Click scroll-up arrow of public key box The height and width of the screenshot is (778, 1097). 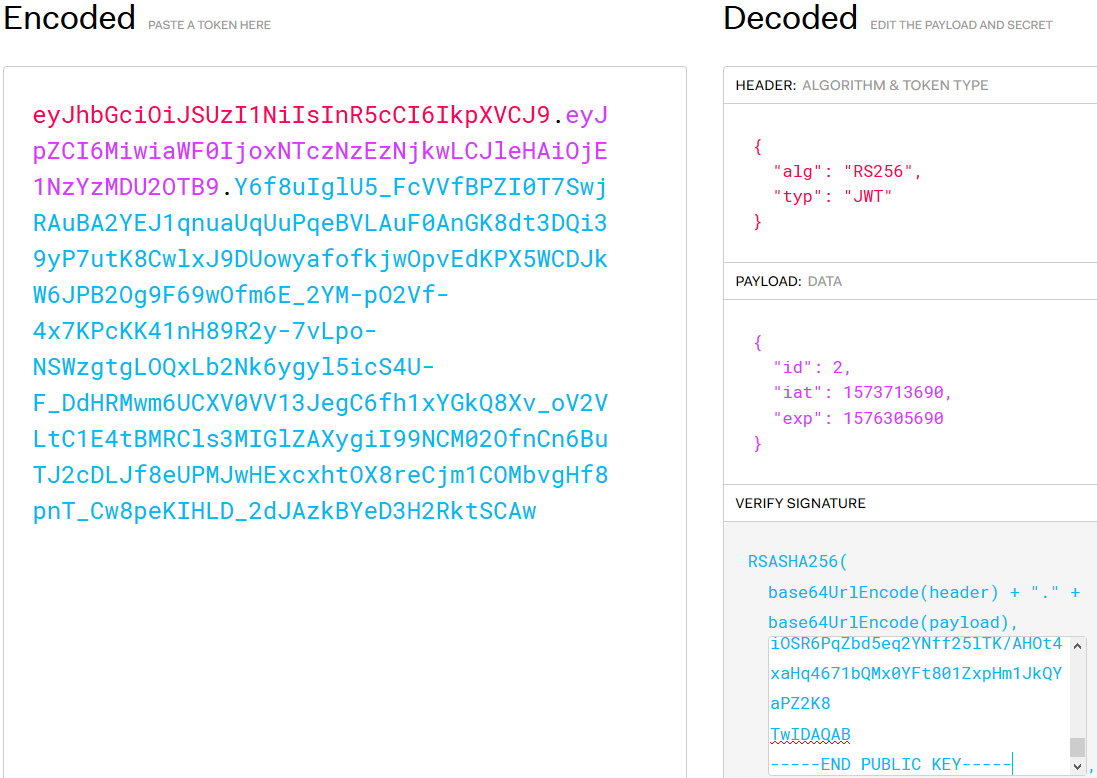click(1077, 646)
